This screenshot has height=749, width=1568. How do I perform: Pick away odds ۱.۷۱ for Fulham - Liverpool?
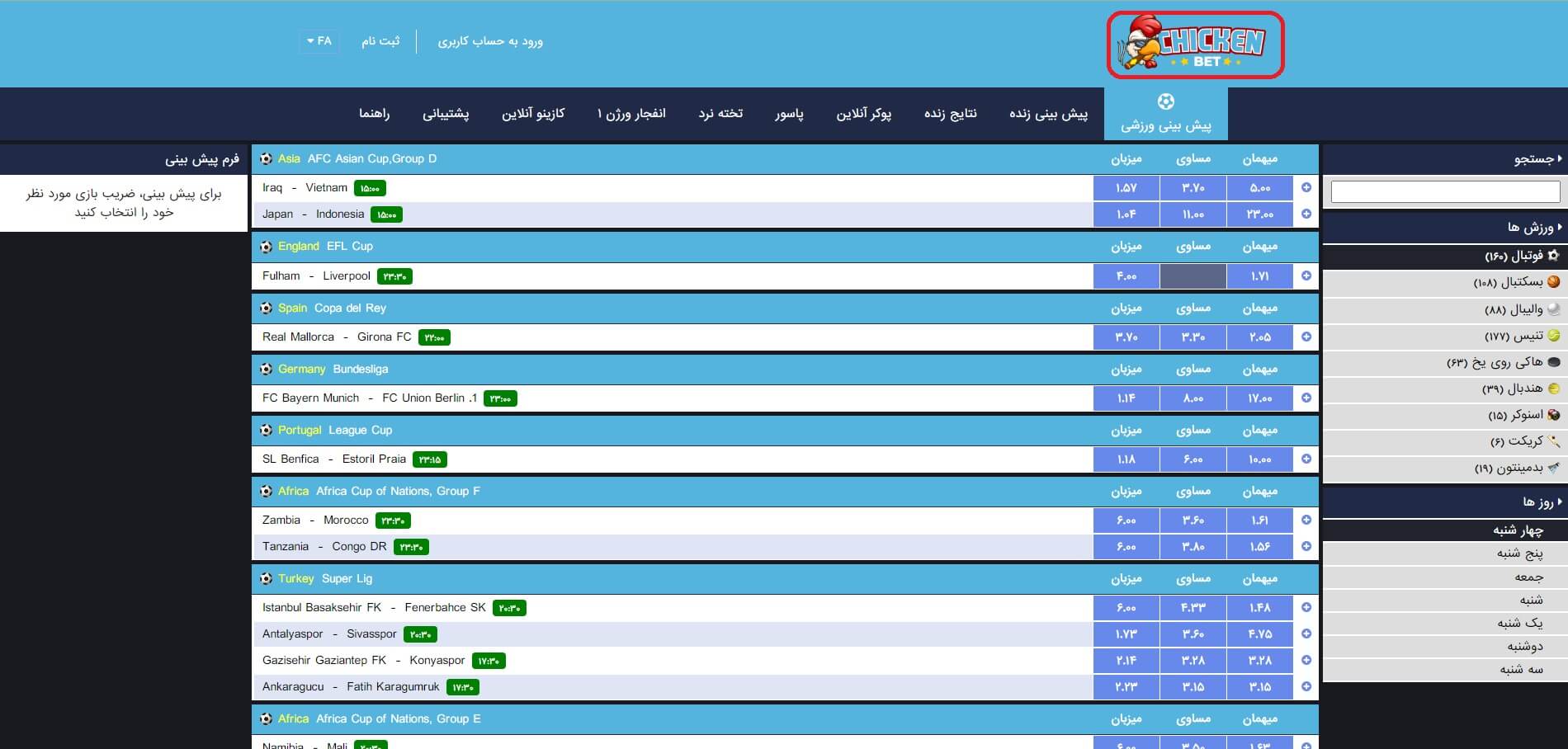[1259, 276]
